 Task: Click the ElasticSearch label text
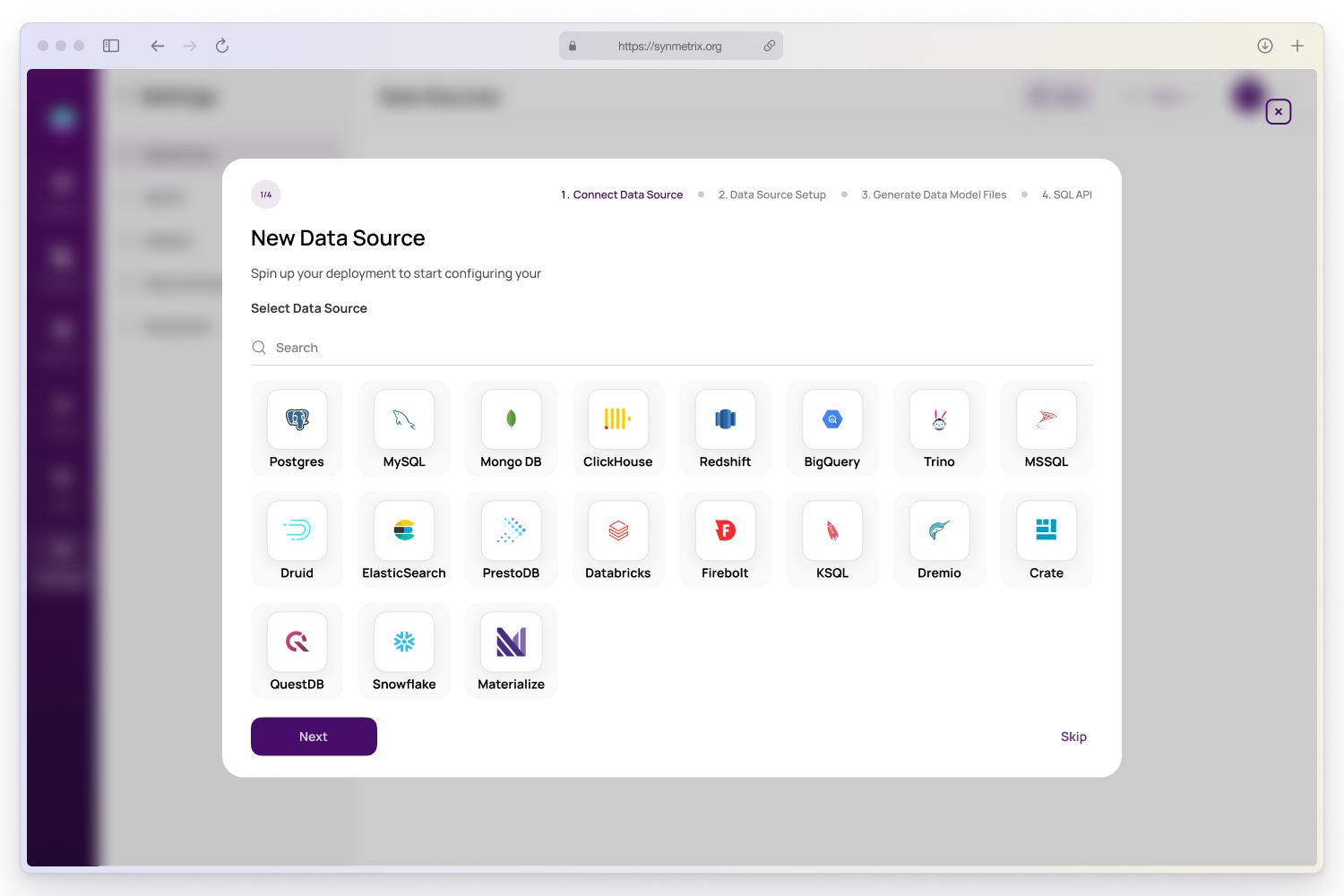tap(404, 573)
